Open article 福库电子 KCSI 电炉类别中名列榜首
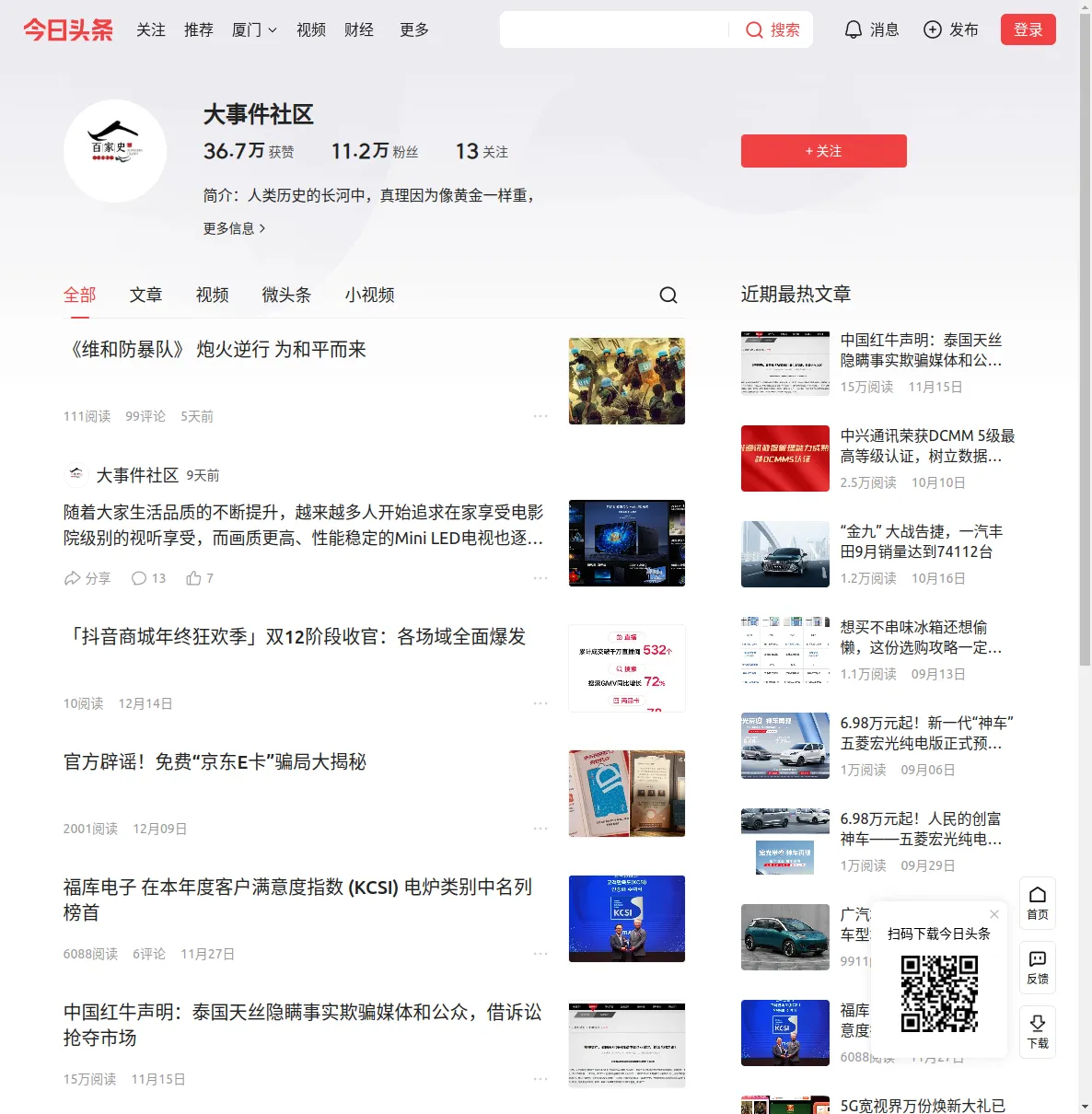1092x1114 pixels. [x=298, y=899]
